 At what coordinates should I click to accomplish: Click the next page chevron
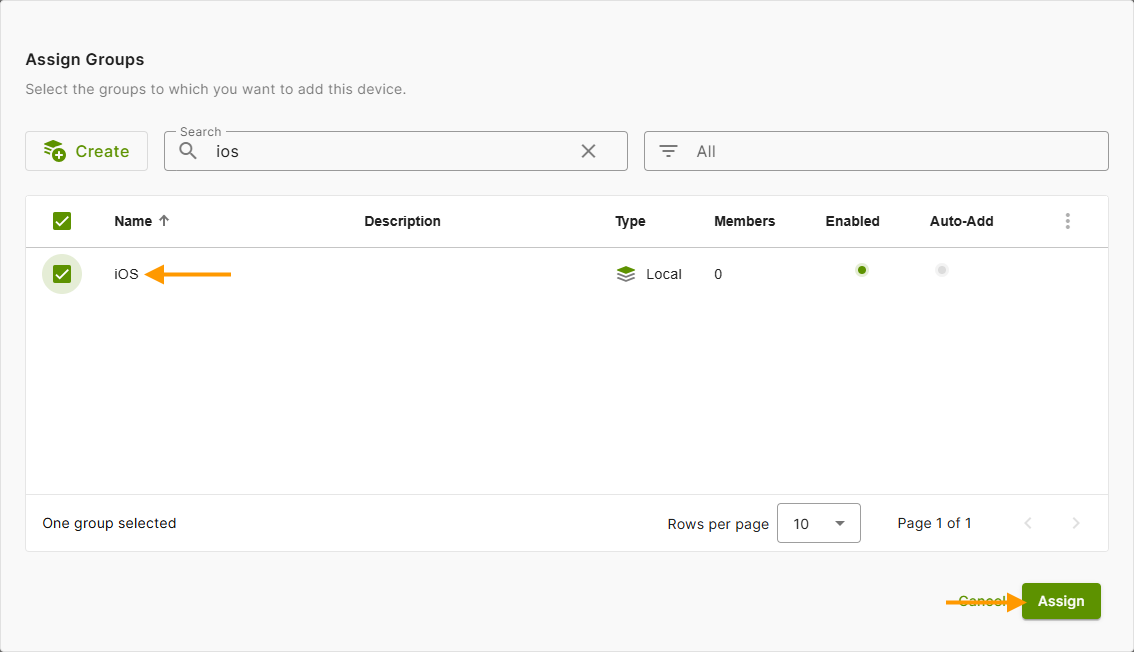tap(1076, 523)
